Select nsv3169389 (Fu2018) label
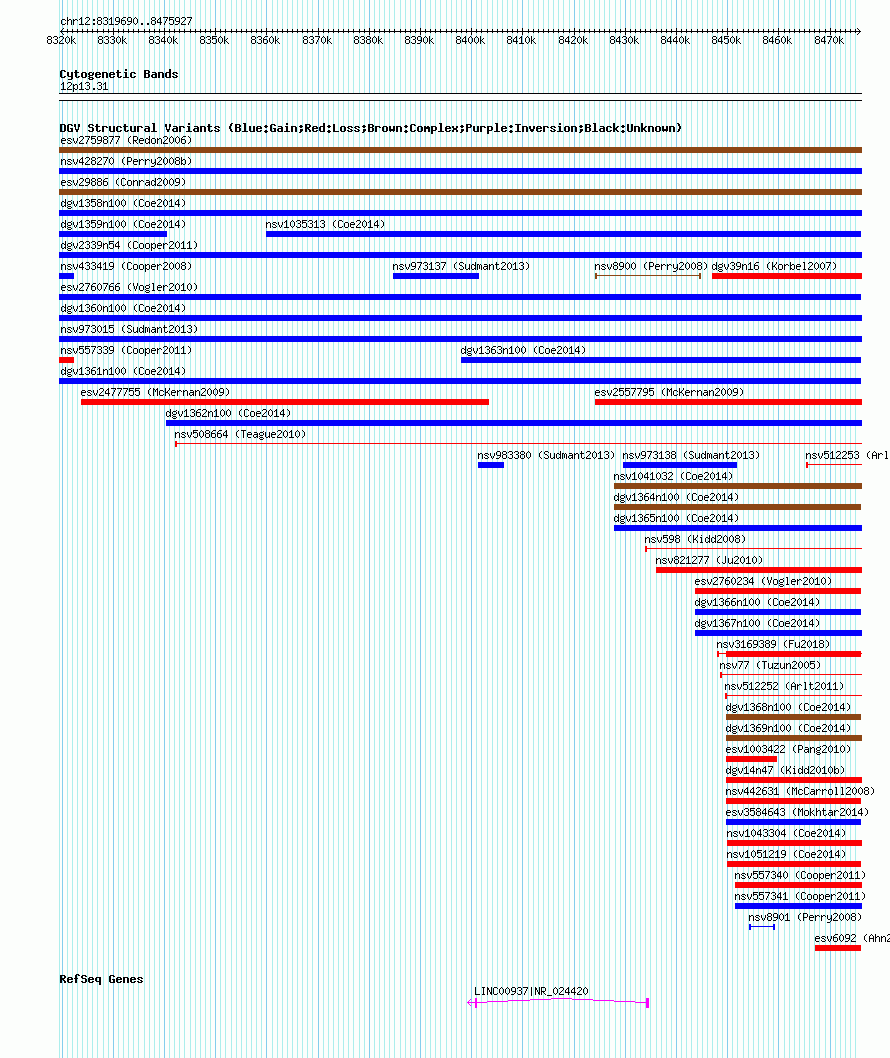 [773, 644]
